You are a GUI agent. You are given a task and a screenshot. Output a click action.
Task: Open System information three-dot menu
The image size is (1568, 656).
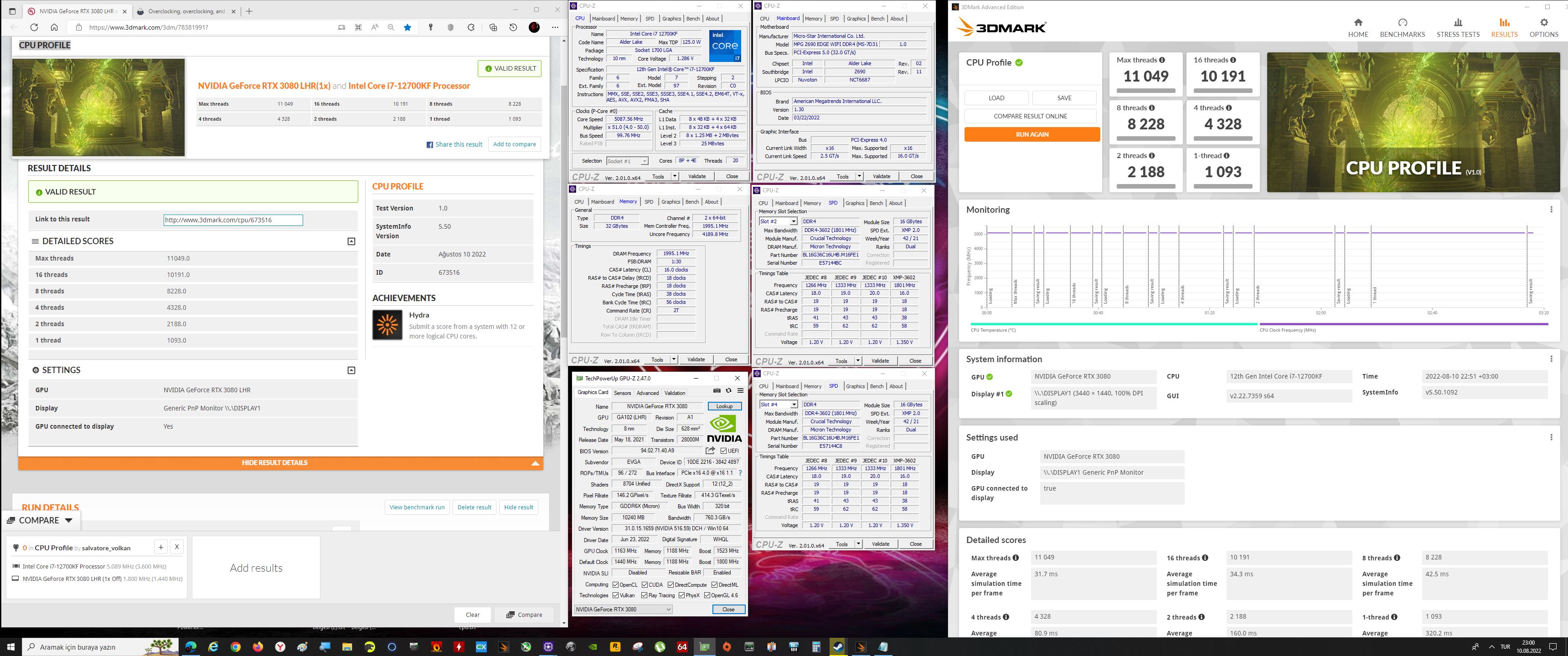(x=1551, y=359)
